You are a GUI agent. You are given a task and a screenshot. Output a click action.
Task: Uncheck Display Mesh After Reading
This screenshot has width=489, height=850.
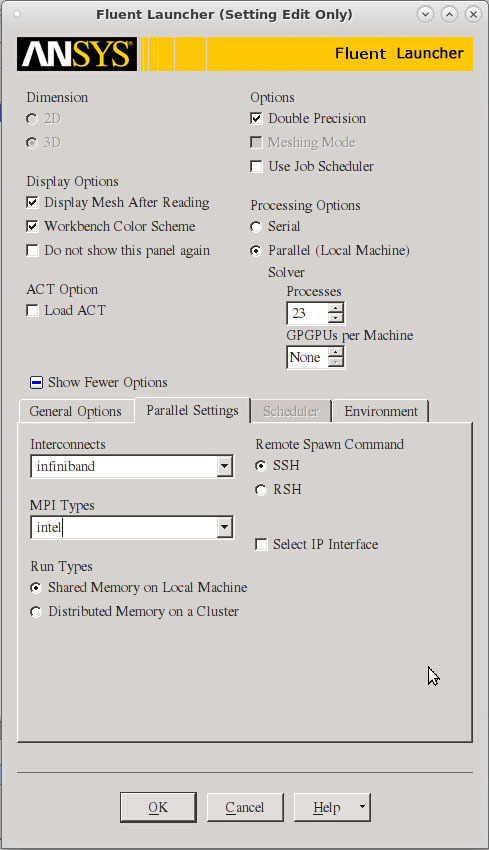point(33,203)
